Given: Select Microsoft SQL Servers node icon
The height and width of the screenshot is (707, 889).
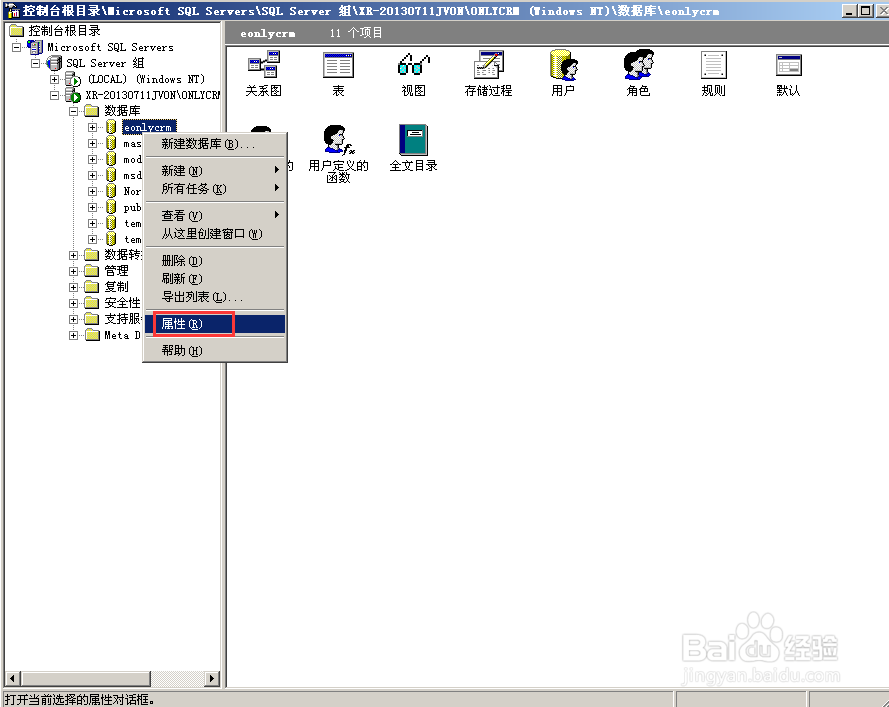Looking at the screenshot, I should tap(35, 47).
